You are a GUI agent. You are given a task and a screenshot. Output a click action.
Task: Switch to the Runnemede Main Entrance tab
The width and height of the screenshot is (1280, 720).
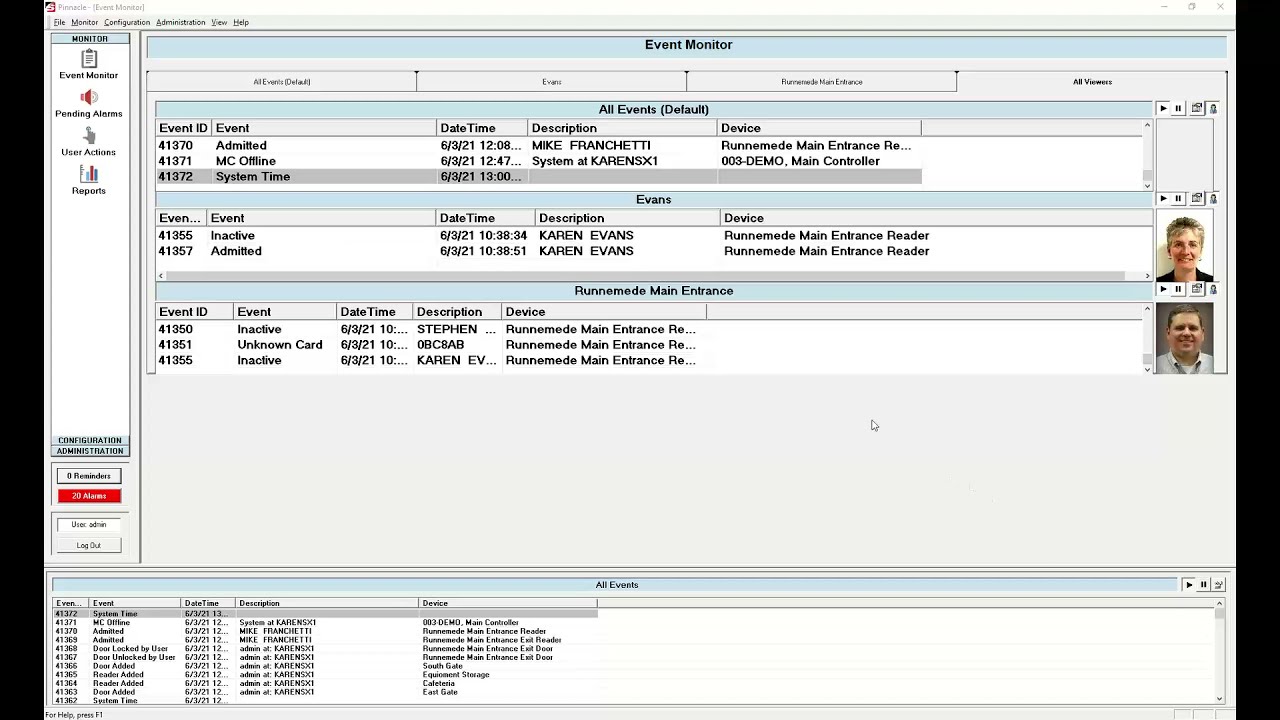pos(822,82)
